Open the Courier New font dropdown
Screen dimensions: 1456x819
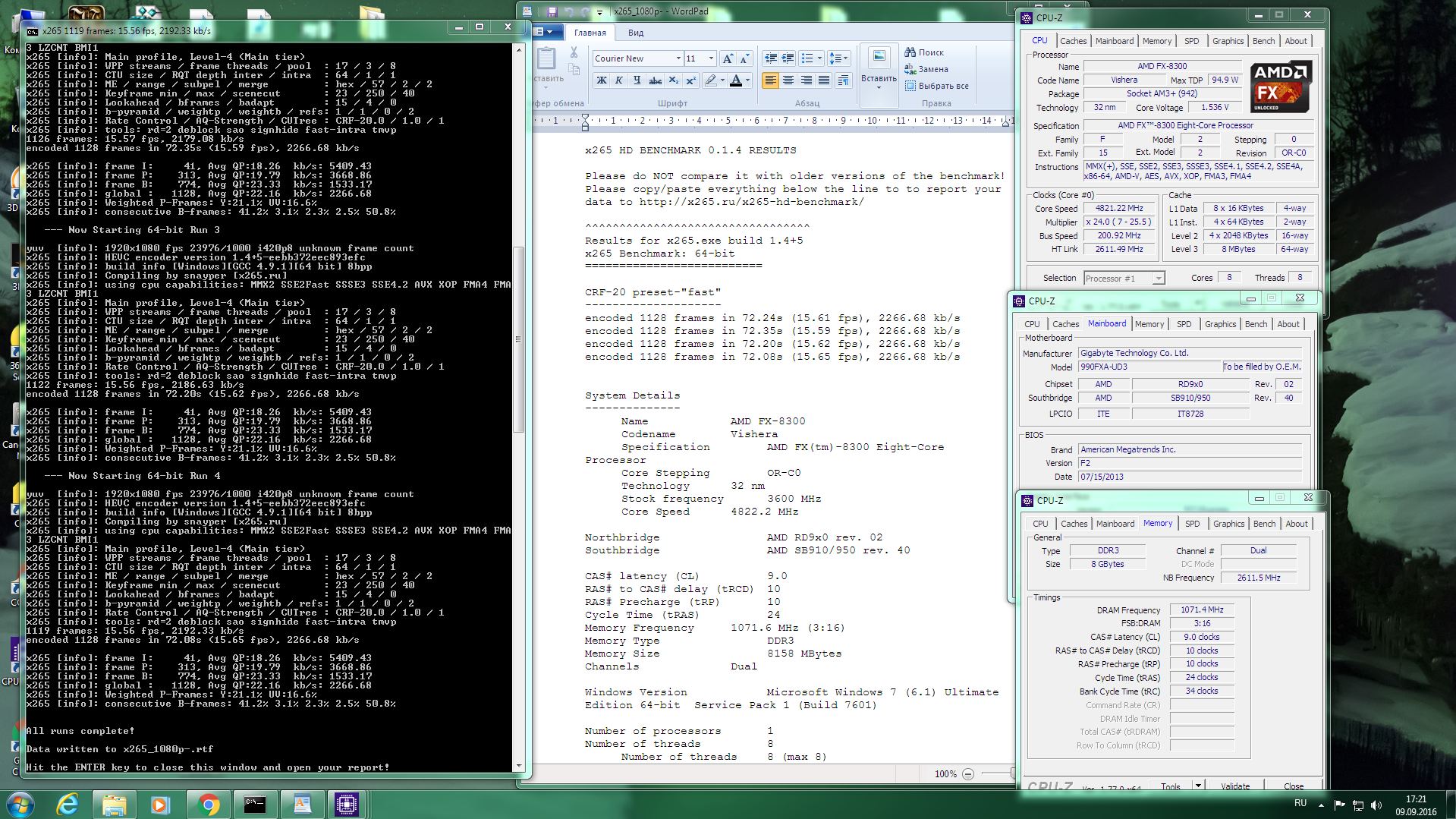point(678,58)
